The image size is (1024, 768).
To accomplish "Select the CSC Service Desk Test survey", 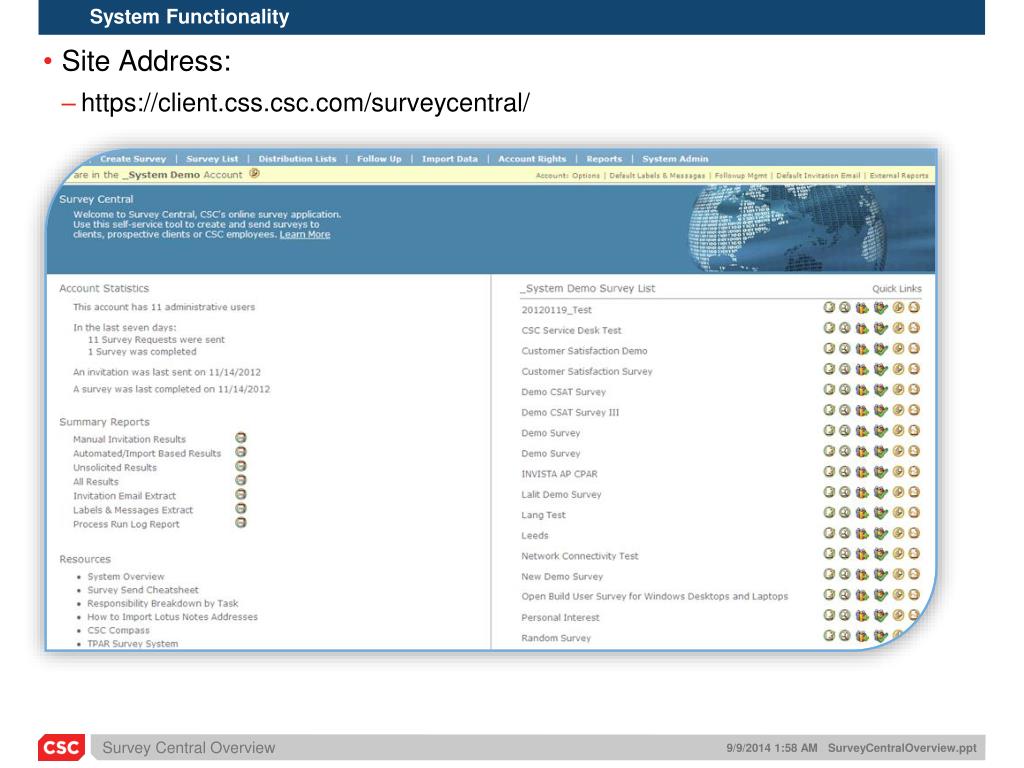I will point(571,330).
